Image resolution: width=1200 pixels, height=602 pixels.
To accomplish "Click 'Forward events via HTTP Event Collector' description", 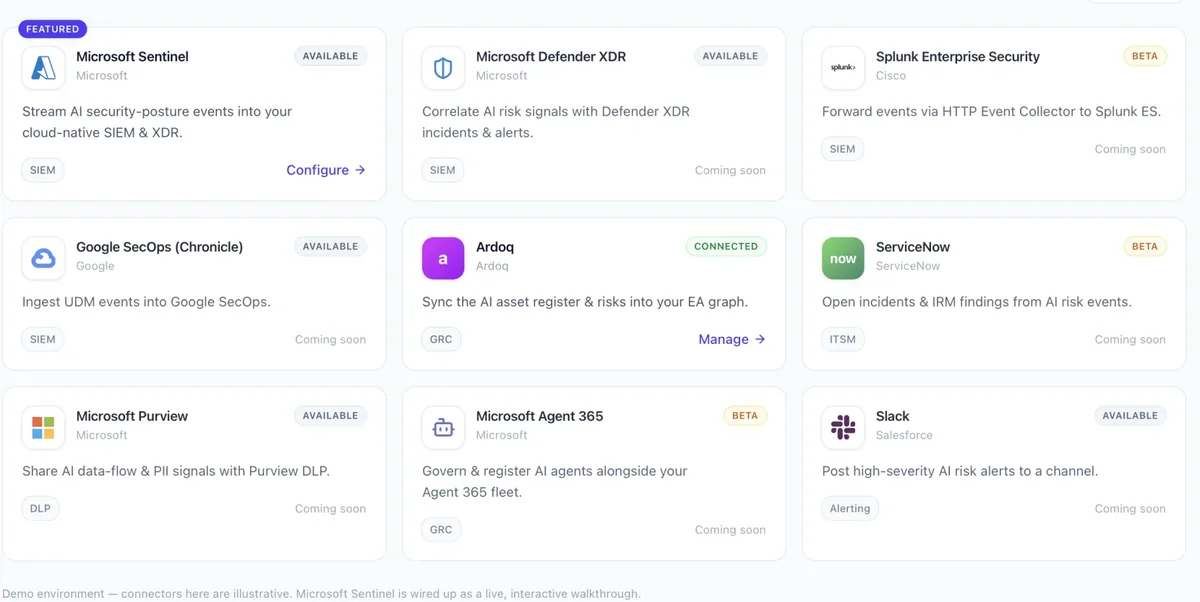I will [x=991, y=111].
